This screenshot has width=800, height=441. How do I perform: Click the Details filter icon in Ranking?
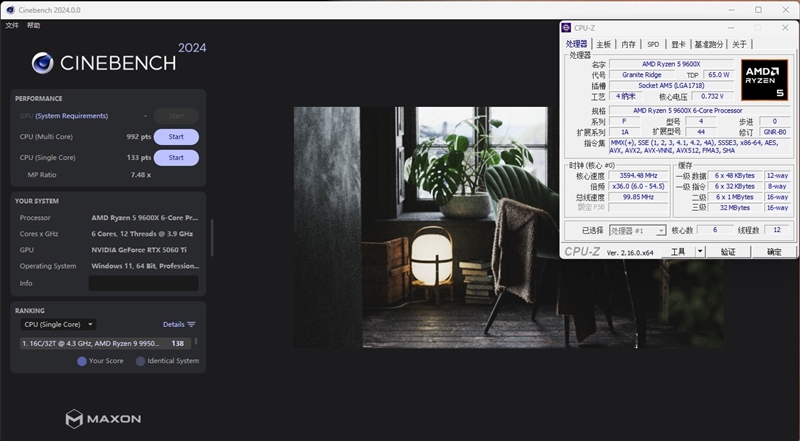(191, 324)
